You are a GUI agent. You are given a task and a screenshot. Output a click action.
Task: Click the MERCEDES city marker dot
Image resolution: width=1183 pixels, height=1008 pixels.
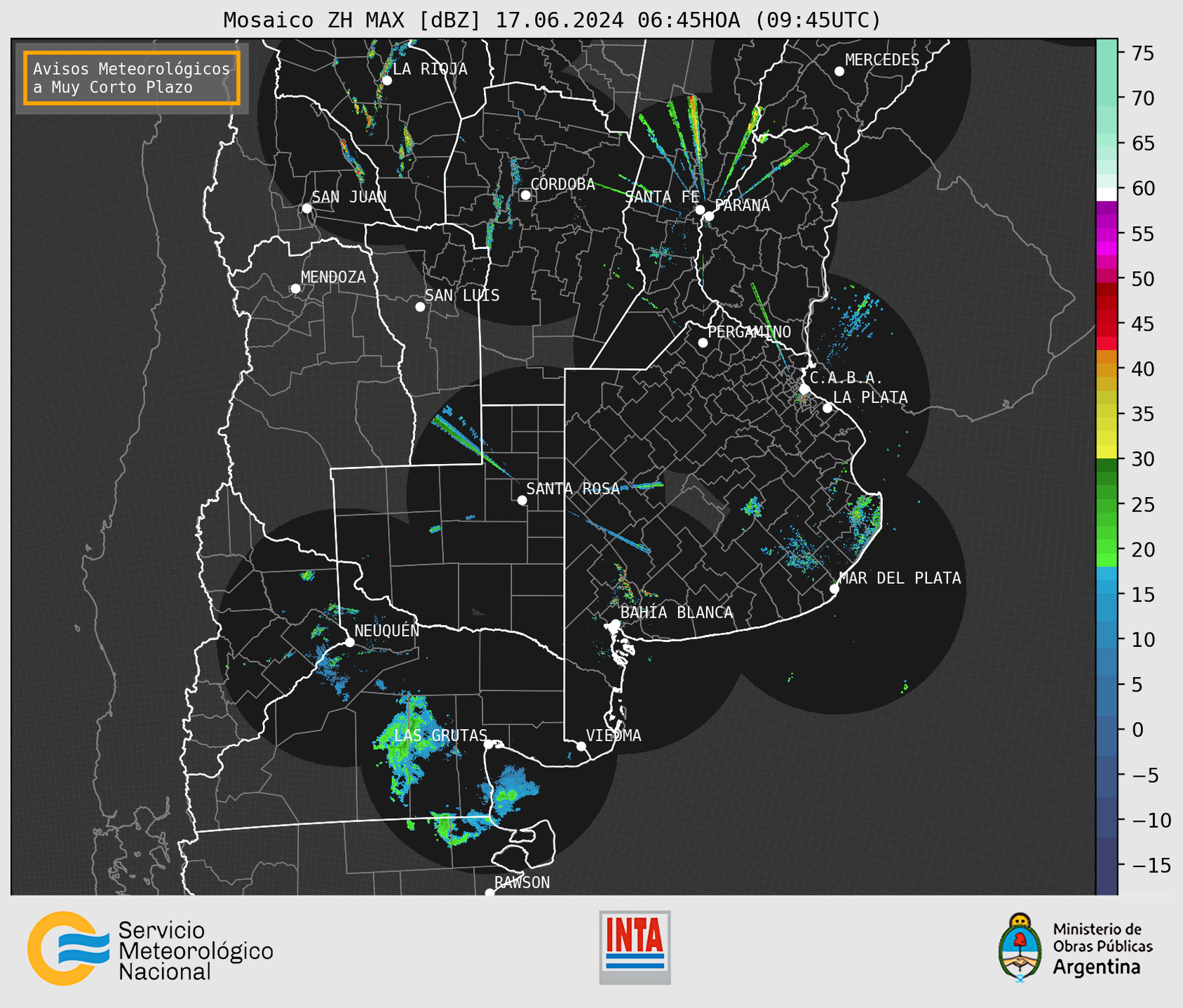[839, 71]
